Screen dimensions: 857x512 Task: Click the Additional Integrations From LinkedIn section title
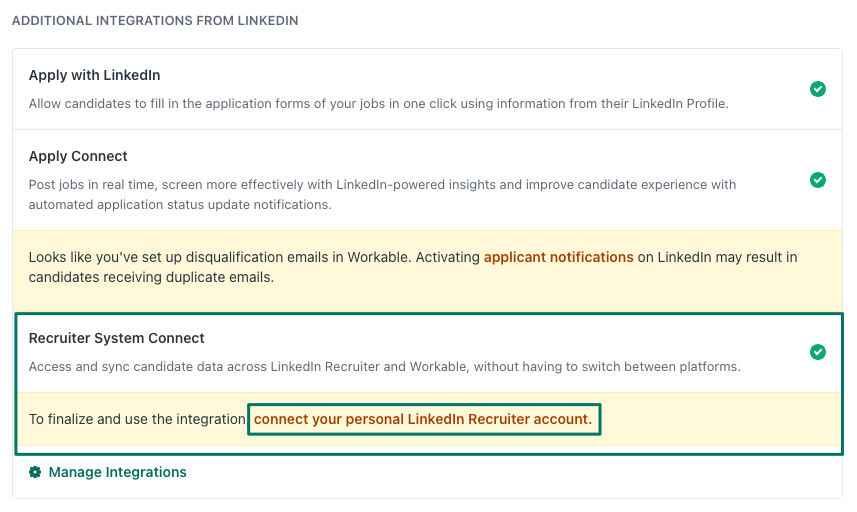(x=155, y=21)
